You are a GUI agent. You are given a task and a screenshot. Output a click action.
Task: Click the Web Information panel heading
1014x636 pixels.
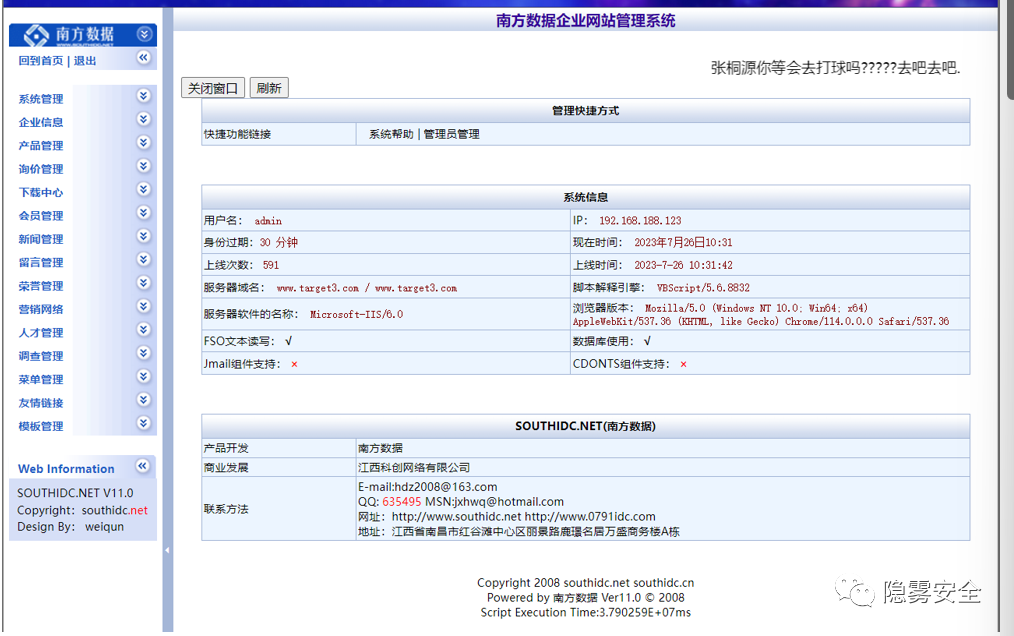pos(66,469)
